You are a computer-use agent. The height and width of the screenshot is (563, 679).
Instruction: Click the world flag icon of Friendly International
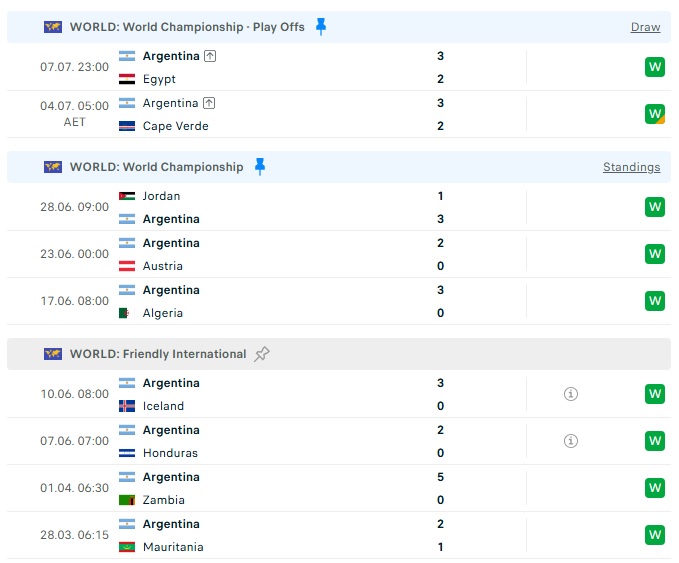pos(53,354)
